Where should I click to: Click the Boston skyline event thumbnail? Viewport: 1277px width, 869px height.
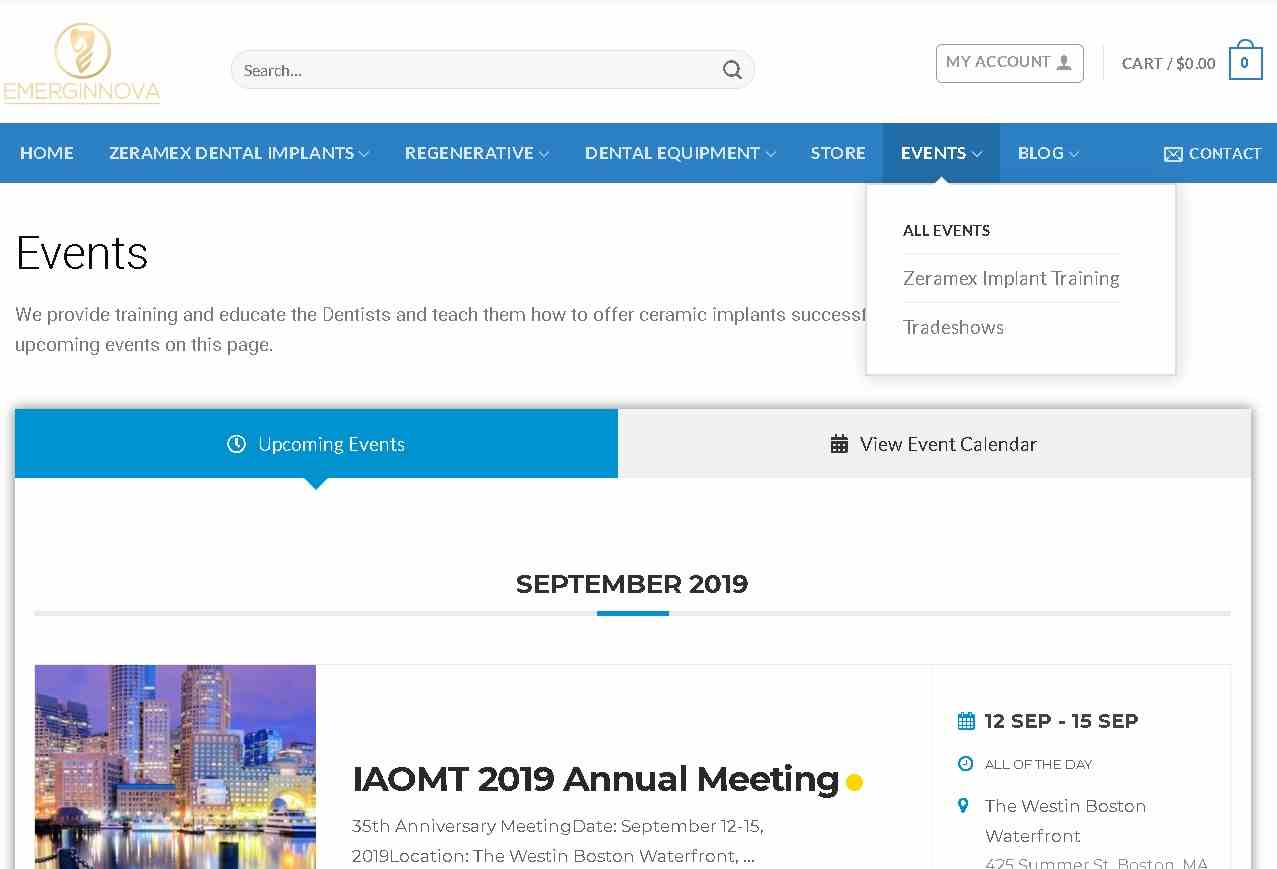[175, 766]
